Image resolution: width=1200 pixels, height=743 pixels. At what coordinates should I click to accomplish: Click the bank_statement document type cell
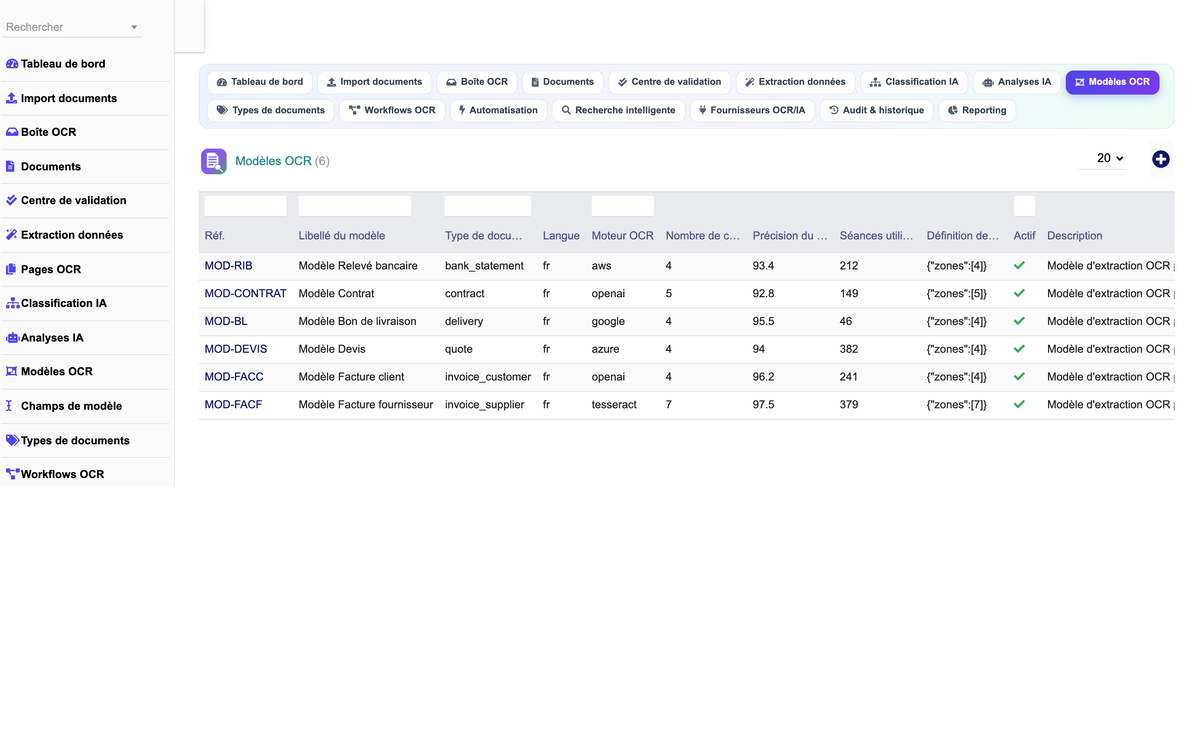click(x=484, y=266)
